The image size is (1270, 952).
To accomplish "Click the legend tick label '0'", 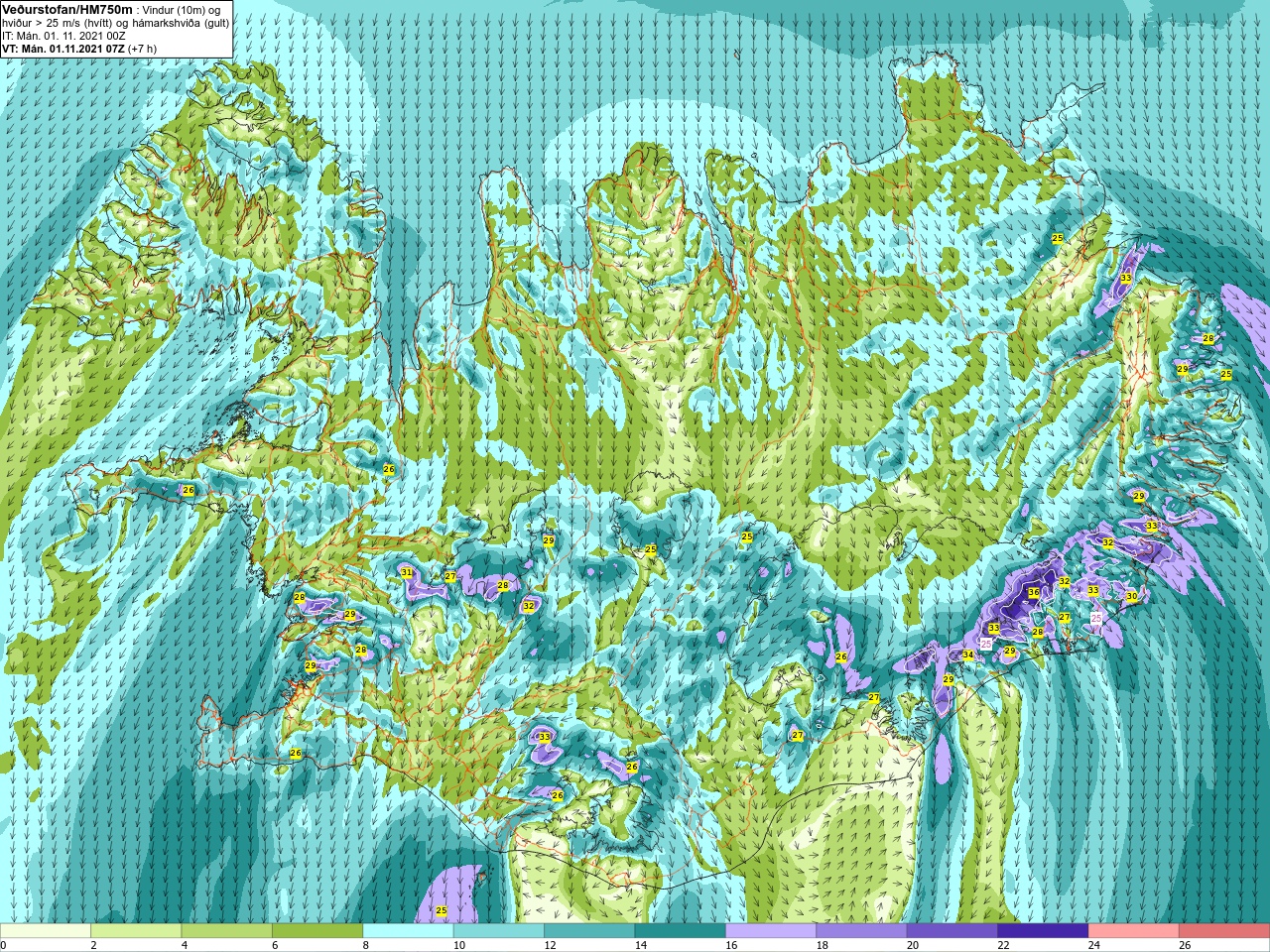I will tap(3, 945).
